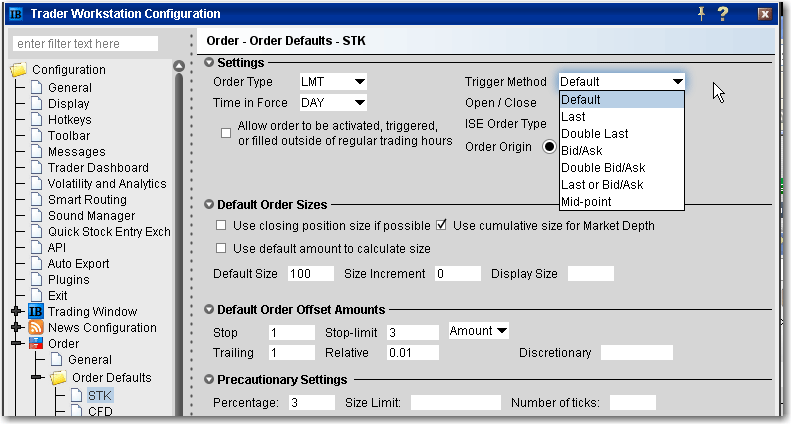Click the Stop-limit offset field

tap(413, 333)
